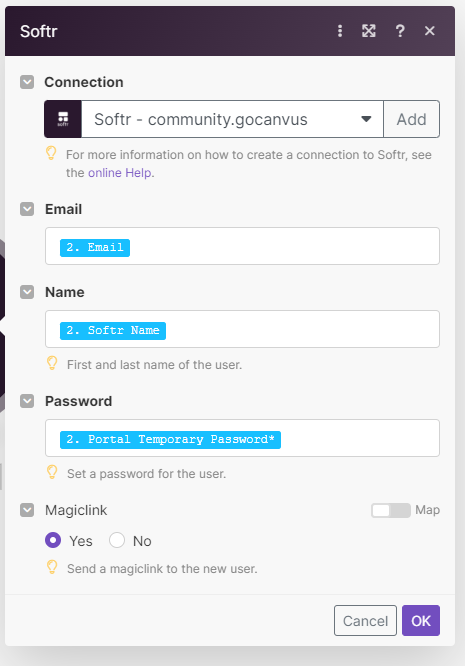Open help via the question mark icon
The width and height of the screenshot is (465, 666).
coord(400,31)
